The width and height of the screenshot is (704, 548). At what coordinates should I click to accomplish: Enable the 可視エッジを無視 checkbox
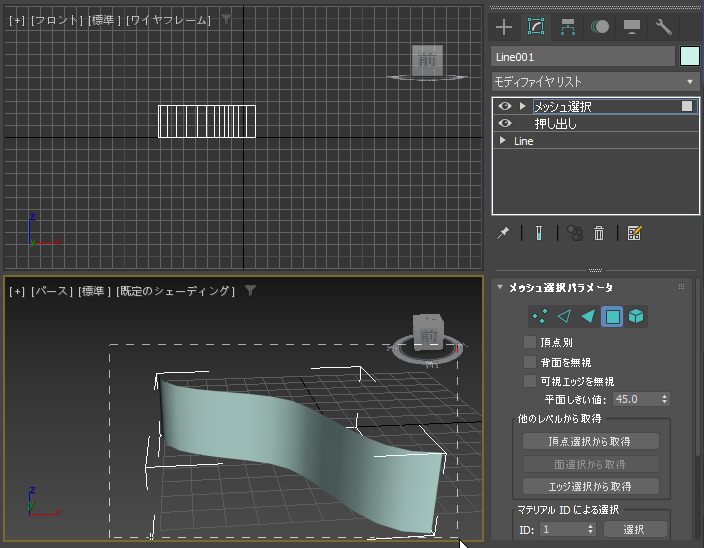tap(530, 381)
